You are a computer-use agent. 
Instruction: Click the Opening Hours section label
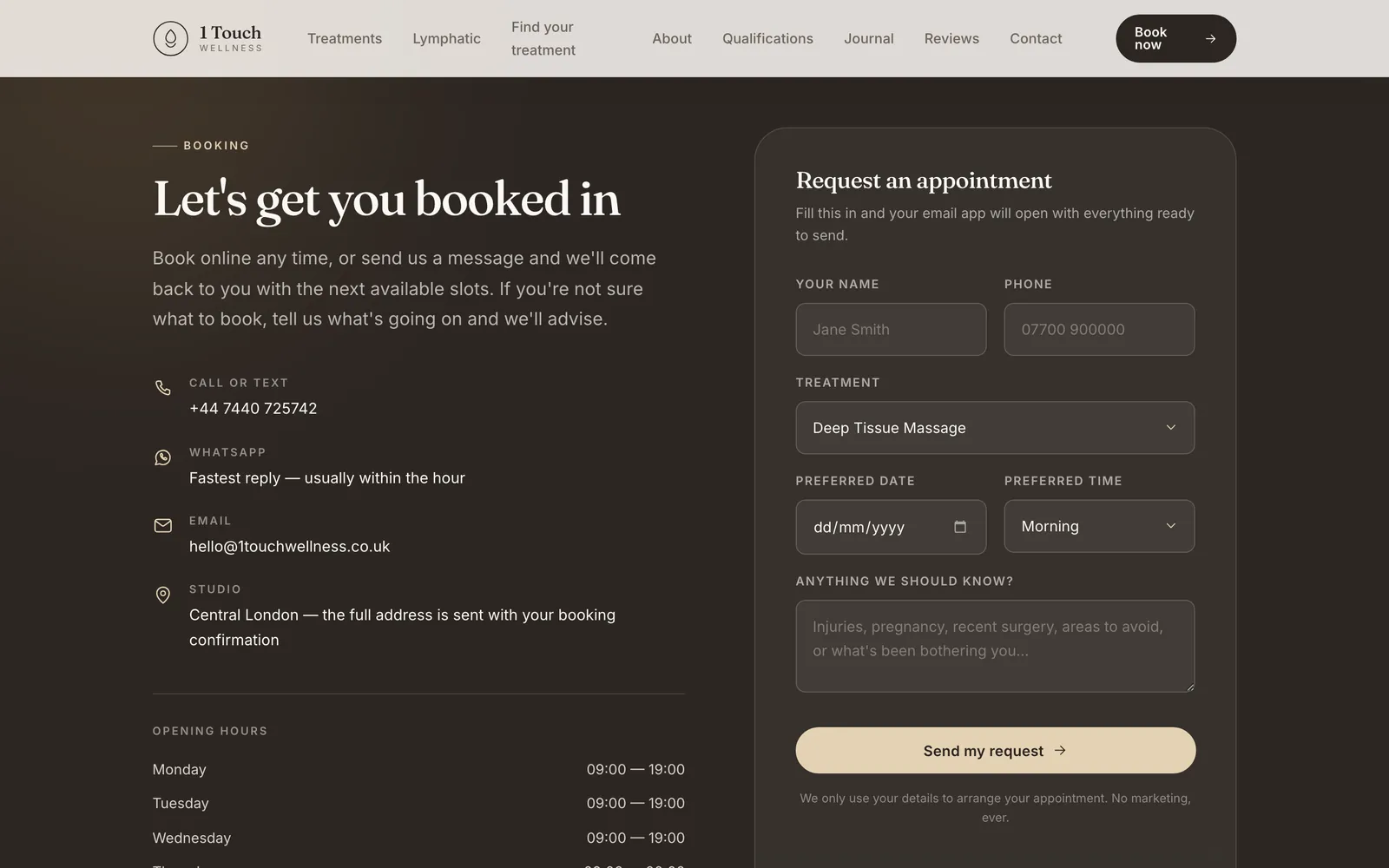(x=210, y=731)
